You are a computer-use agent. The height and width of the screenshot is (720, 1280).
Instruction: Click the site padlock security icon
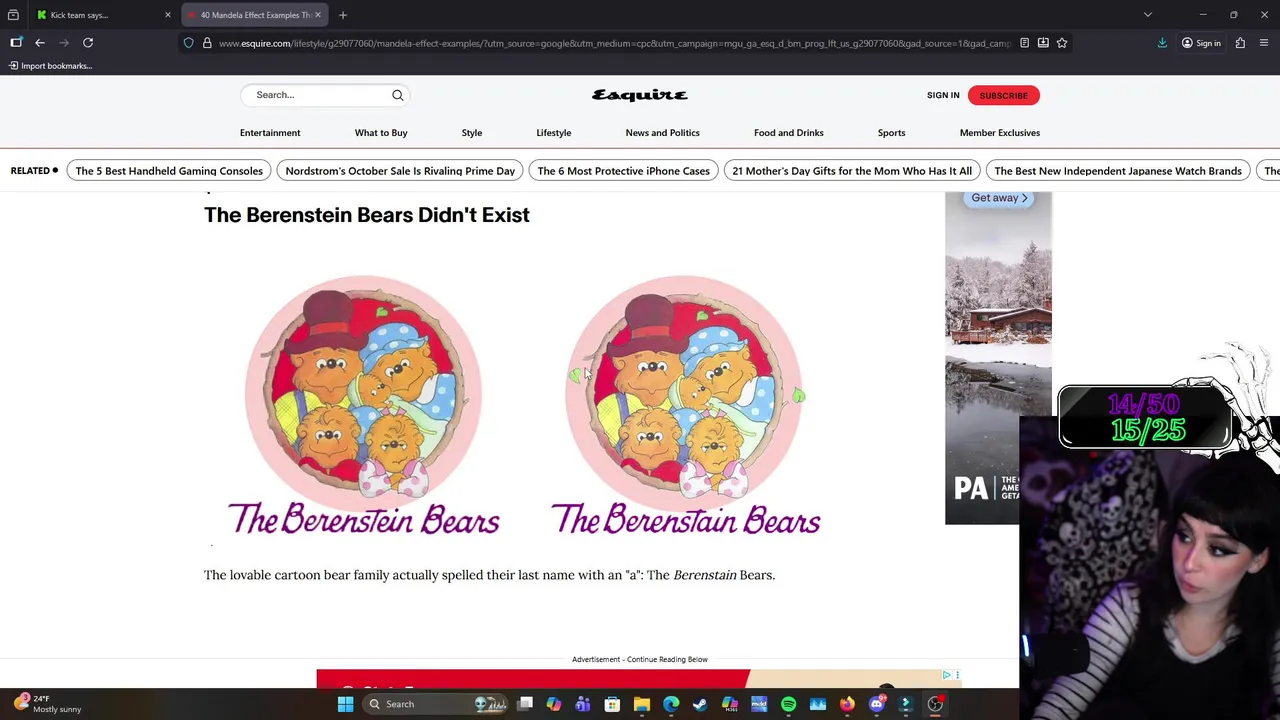(207, 43)
